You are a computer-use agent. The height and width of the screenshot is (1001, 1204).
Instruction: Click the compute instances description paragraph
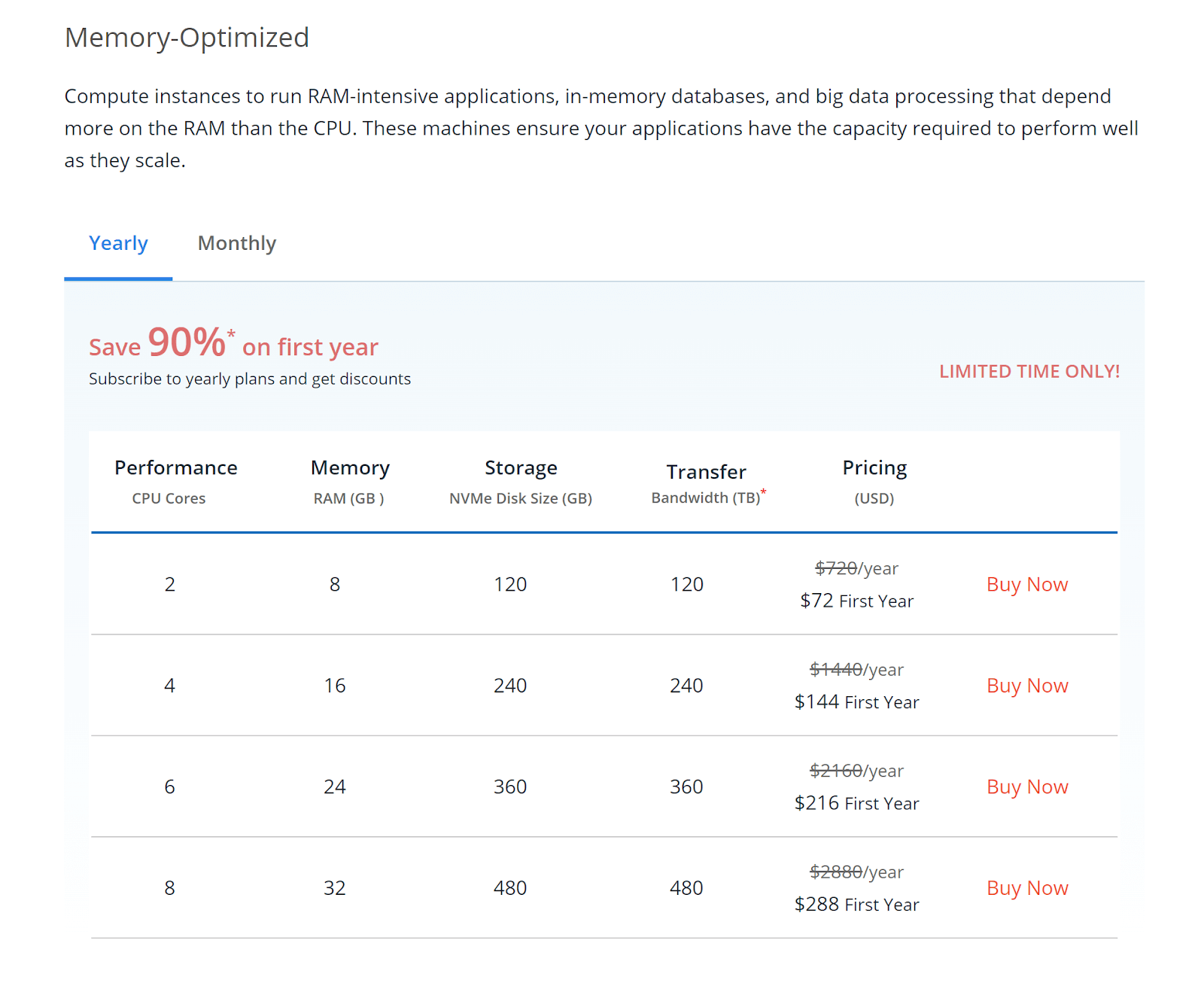point(601,129)
